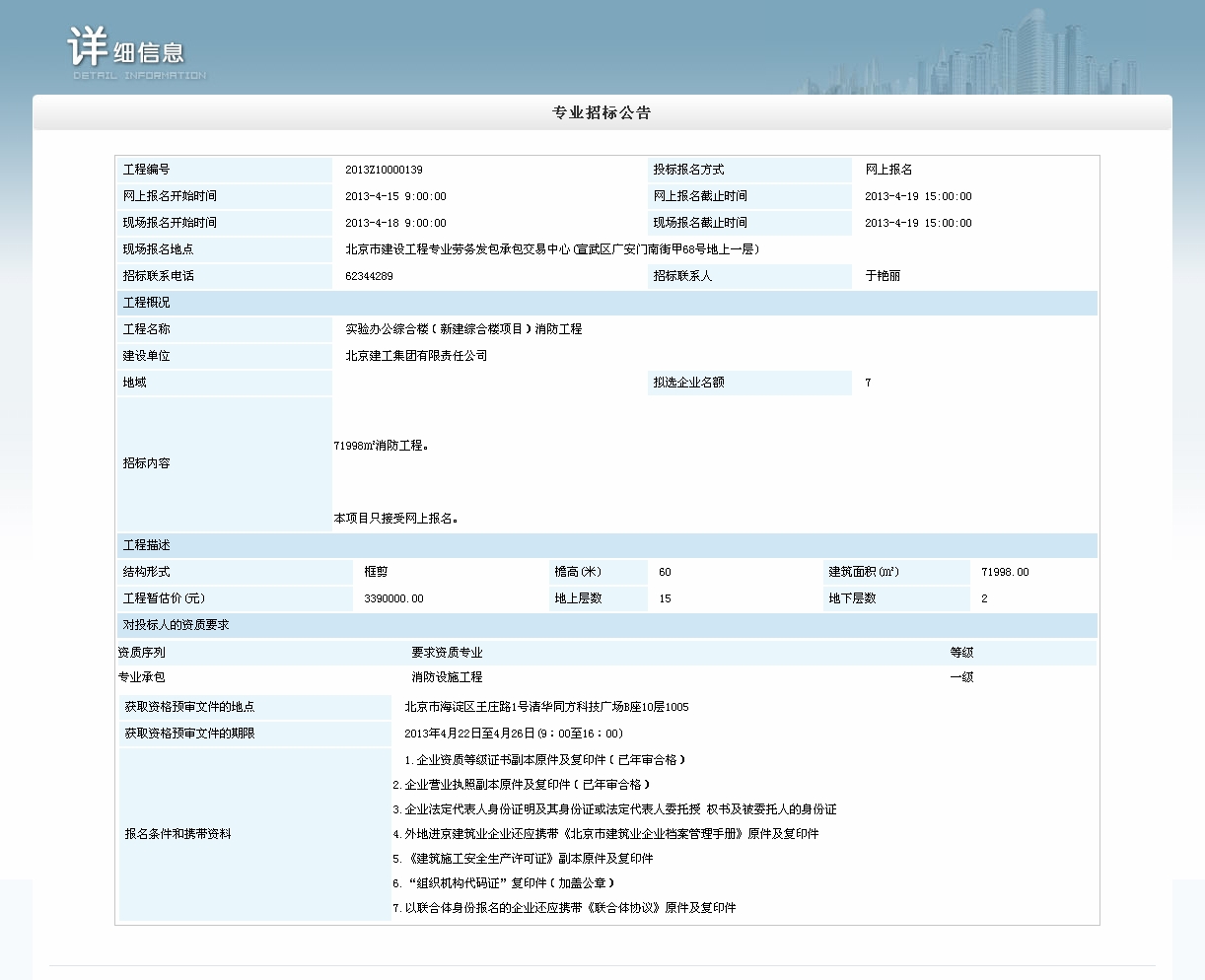Click the on-site registration address text
This screenshot has height=980, width=1205.
pyautogui.click(x=551, y=250)
